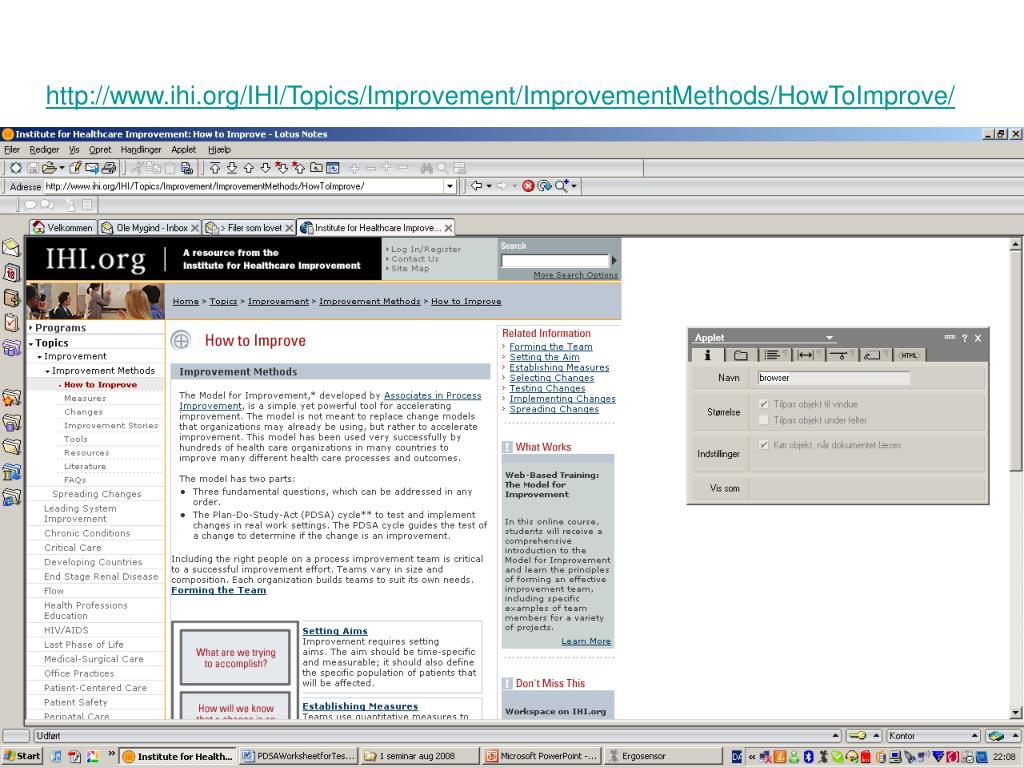
Task: Open the Forming the Team related link
Action: [551, 347]
